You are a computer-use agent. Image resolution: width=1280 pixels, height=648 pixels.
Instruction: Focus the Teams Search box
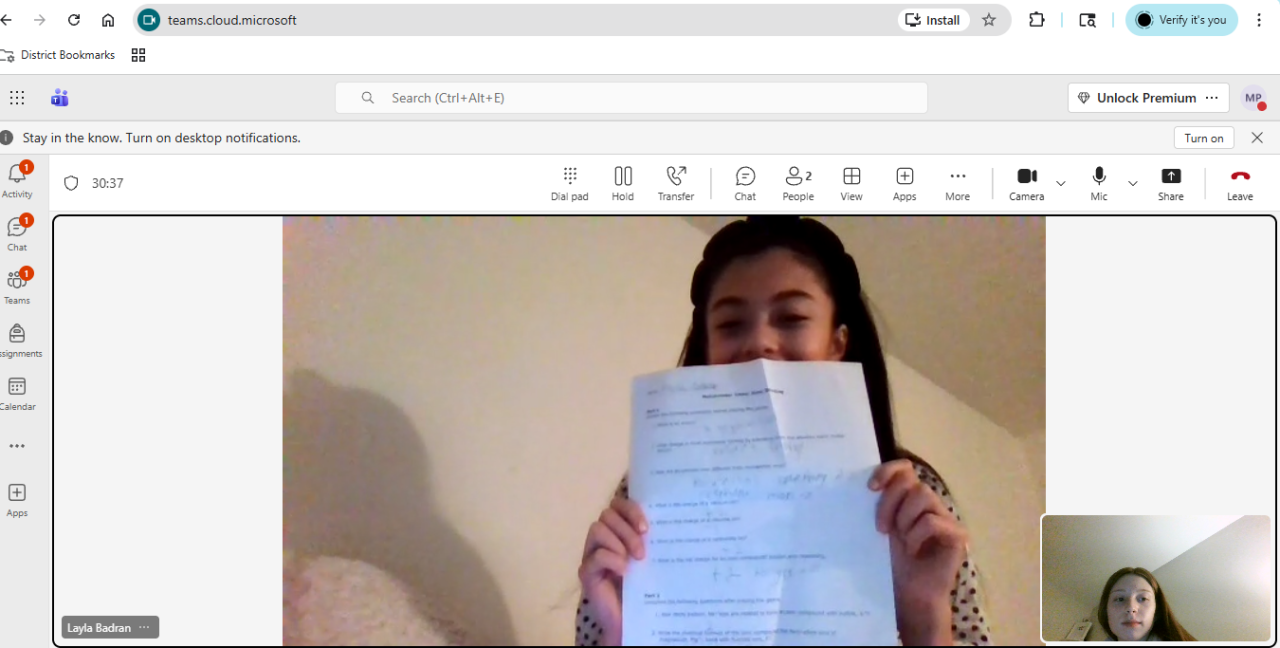pyautogui.click(x=631, y=98)
